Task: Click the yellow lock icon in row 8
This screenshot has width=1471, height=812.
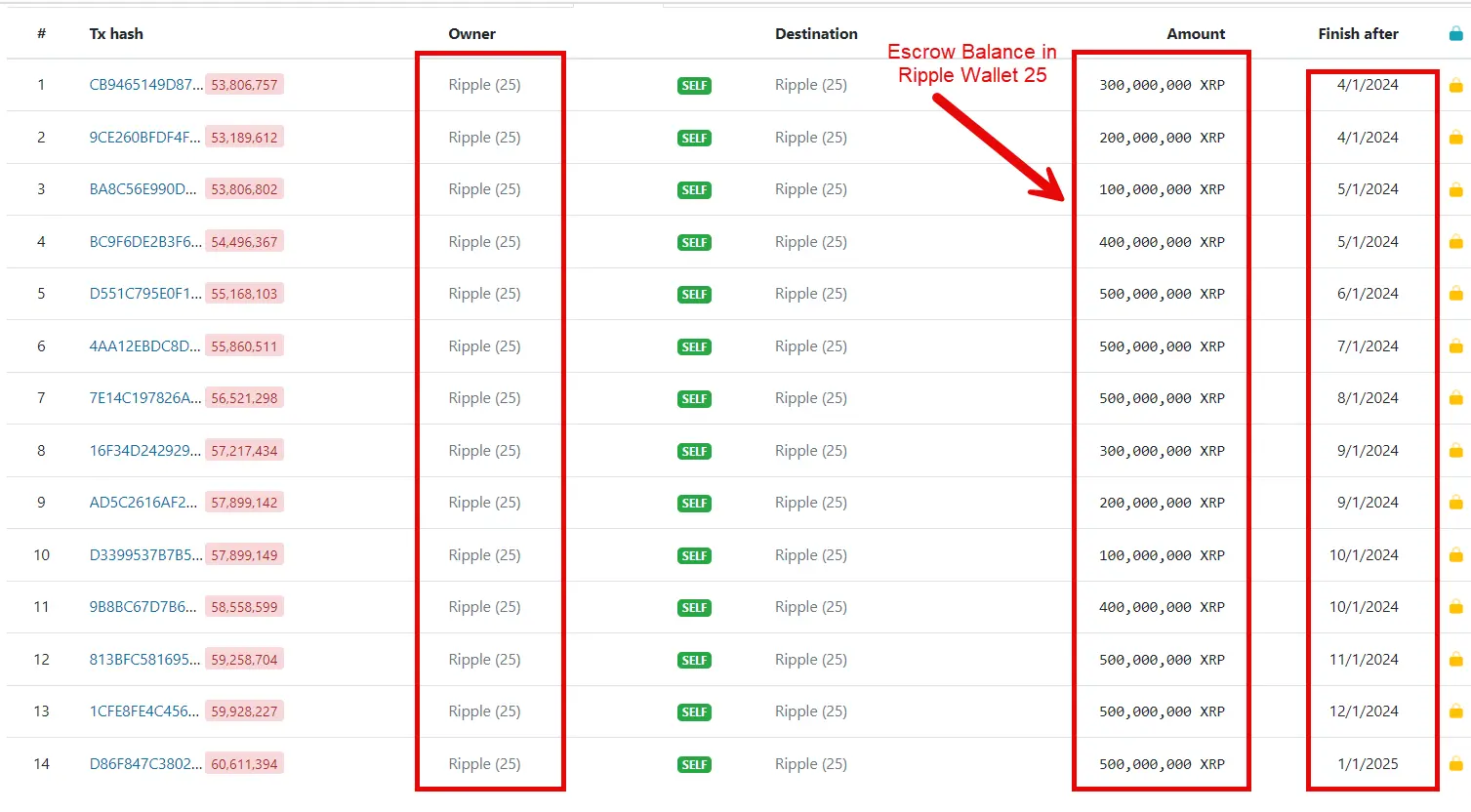Action: coord(1455,451)
